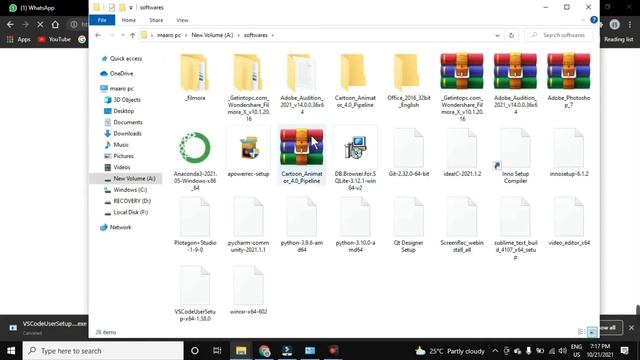Open the Office_2016_32bit_English folder
This screenshot has height=360, width=640.
click(x=409, y=81)
